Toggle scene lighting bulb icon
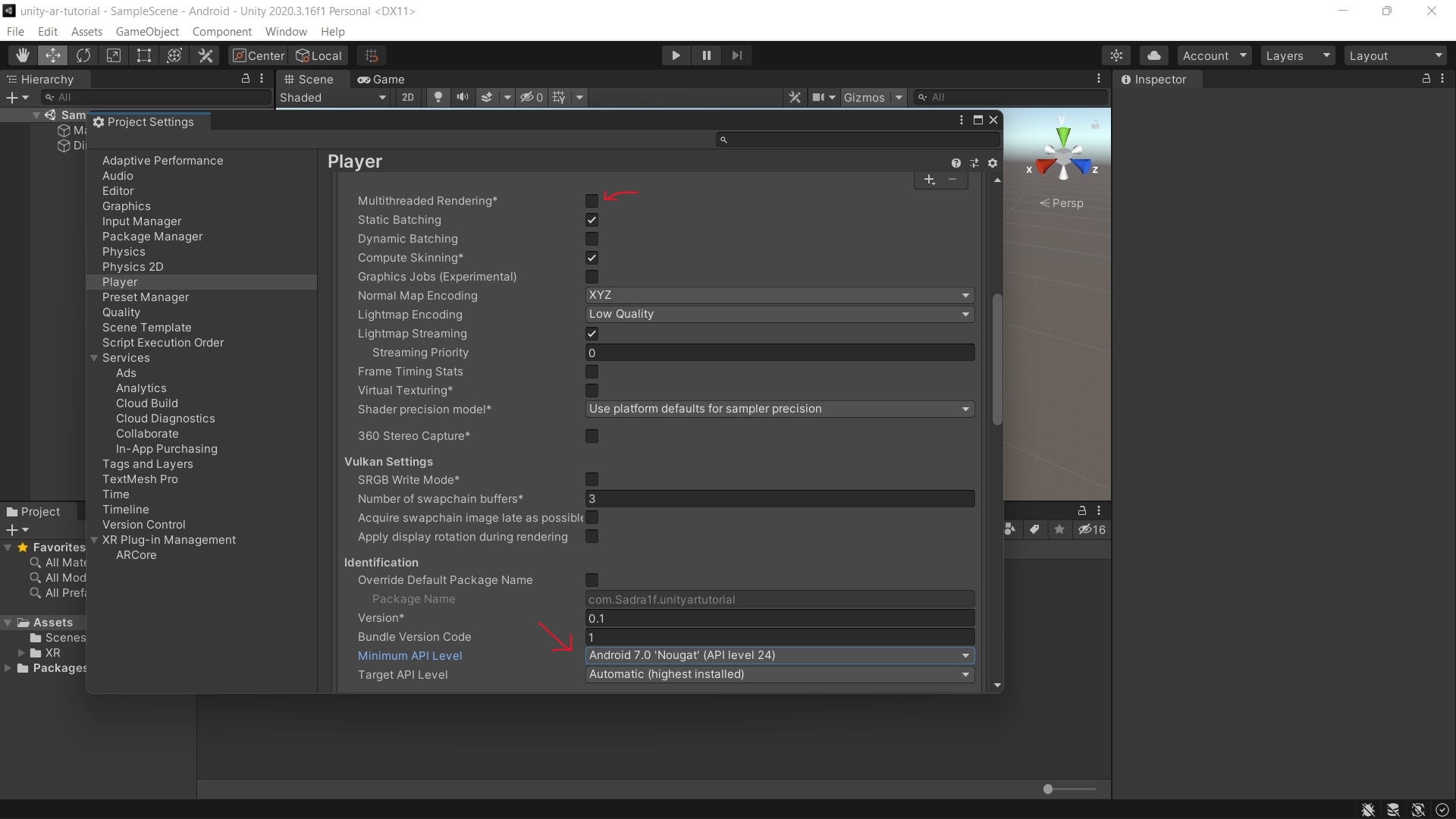Image resolution: width=1456 pixels, height=819 pixels. [438, 97]
